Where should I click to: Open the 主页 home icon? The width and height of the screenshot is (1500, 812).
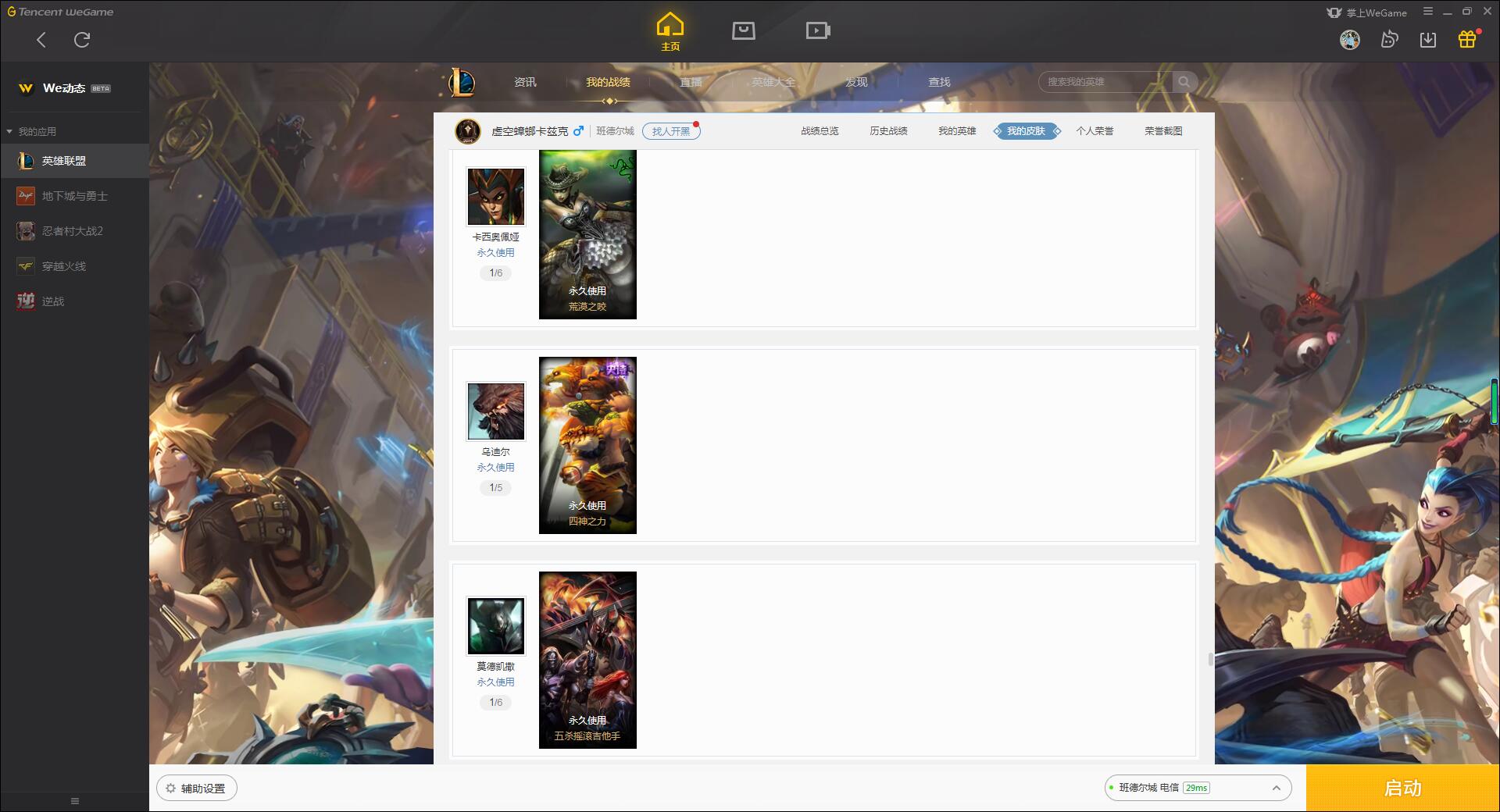670,31
